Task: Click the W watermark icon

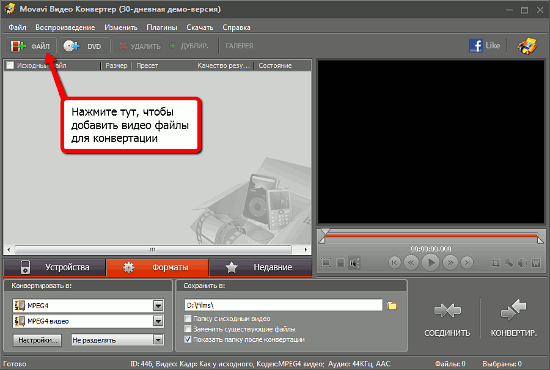Action: tap(536, 263)
